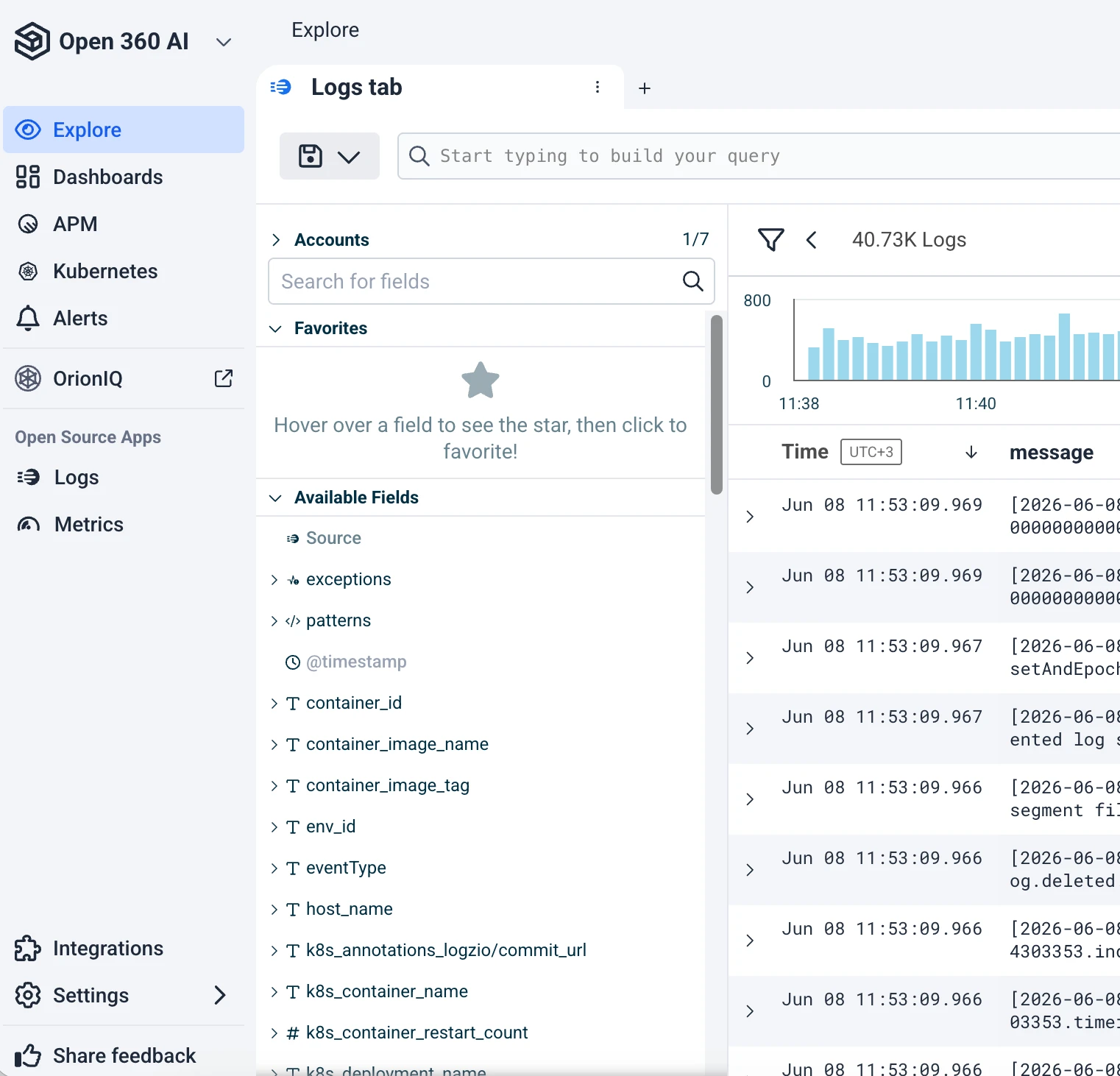Expand the container_id field
1120x1076 pixels.
(274, 704)
